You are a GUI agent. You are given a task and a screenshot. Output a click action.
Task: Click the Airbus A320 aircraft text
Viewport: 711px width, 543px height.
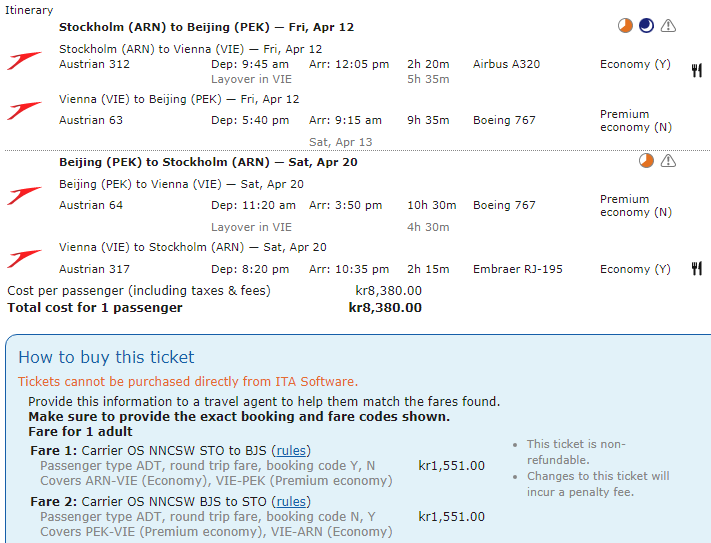click(506, 64)
